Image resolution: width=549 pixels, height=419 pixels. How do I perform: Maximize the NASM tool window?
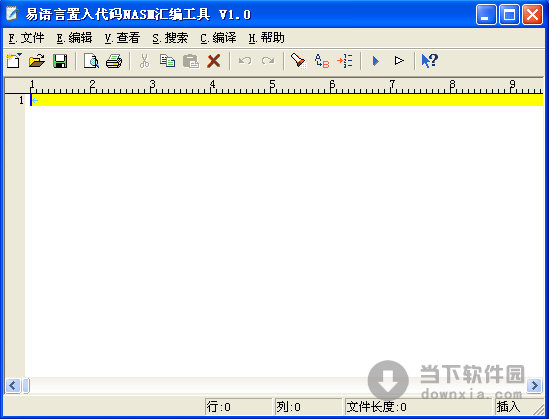tap(509, 15)
